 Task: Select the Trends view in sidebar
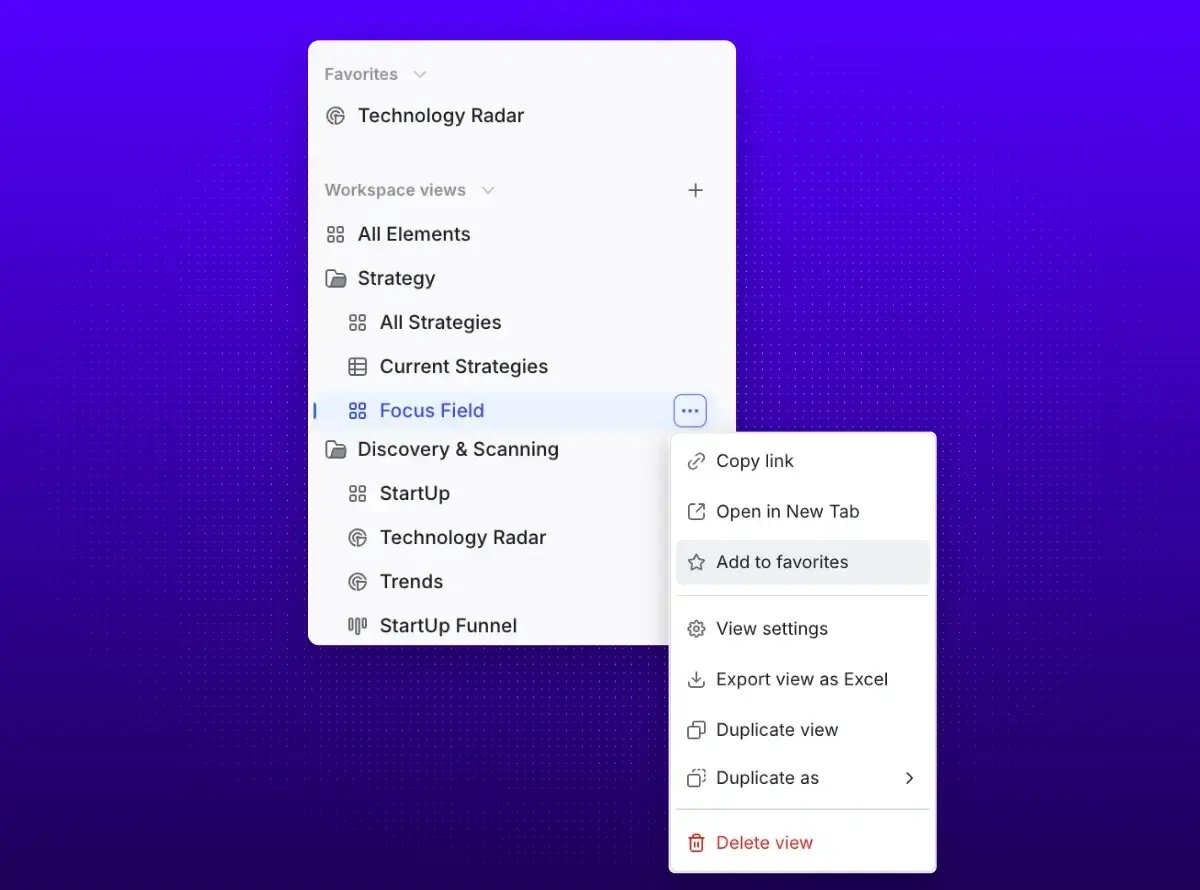coord(410,582)
